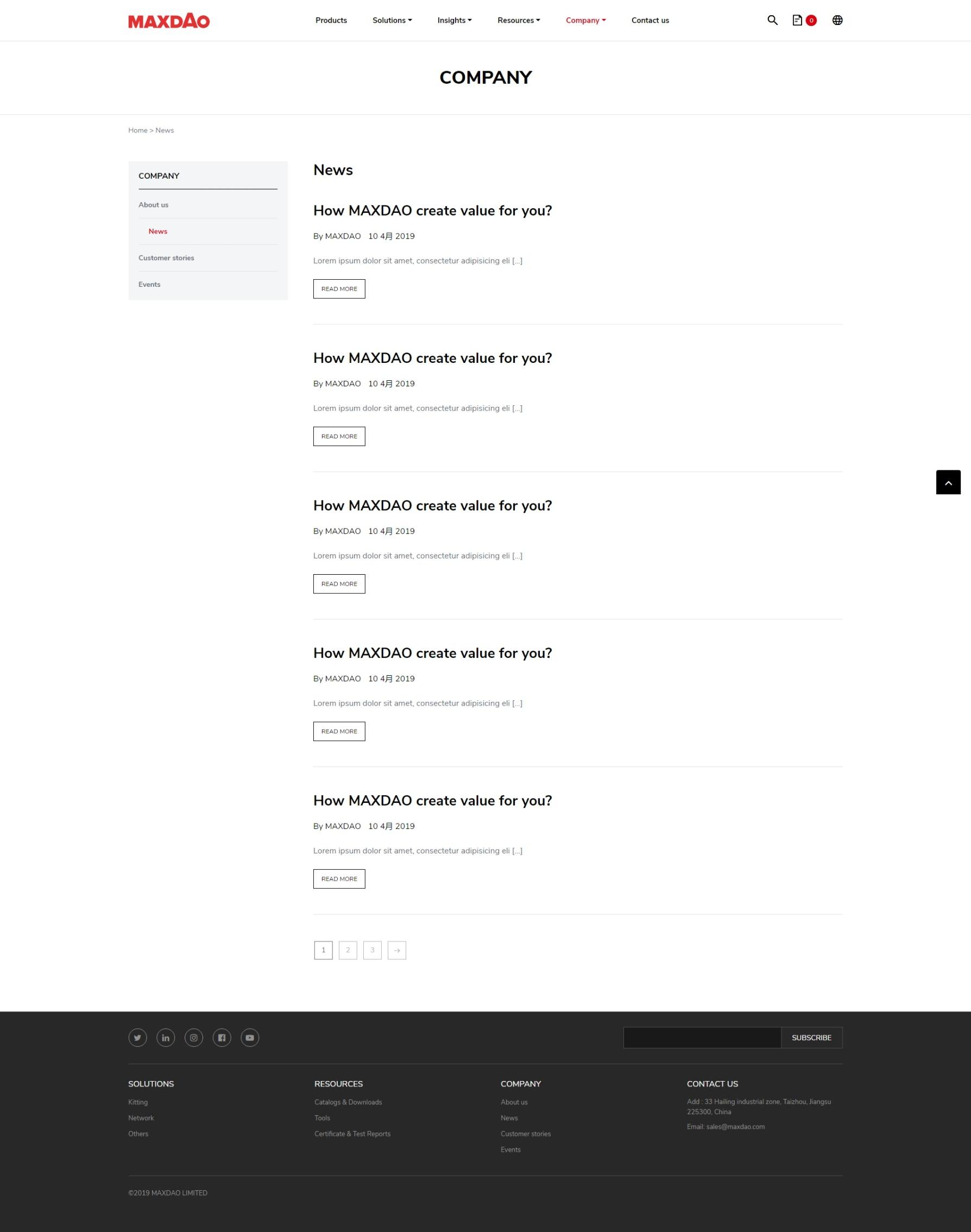This screenshot has width=971, height=1232.
Task: Click READ MORE on first article
Action: 339,289
